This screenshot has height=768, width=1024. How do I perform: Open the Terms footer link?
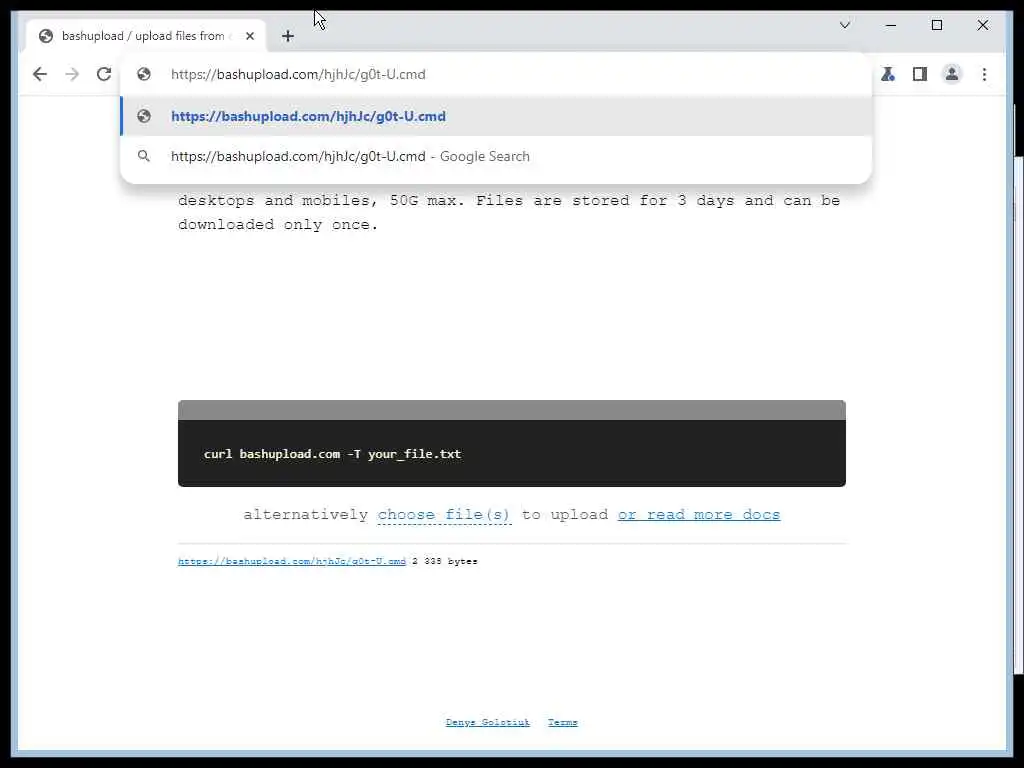[x=562, y=722]
